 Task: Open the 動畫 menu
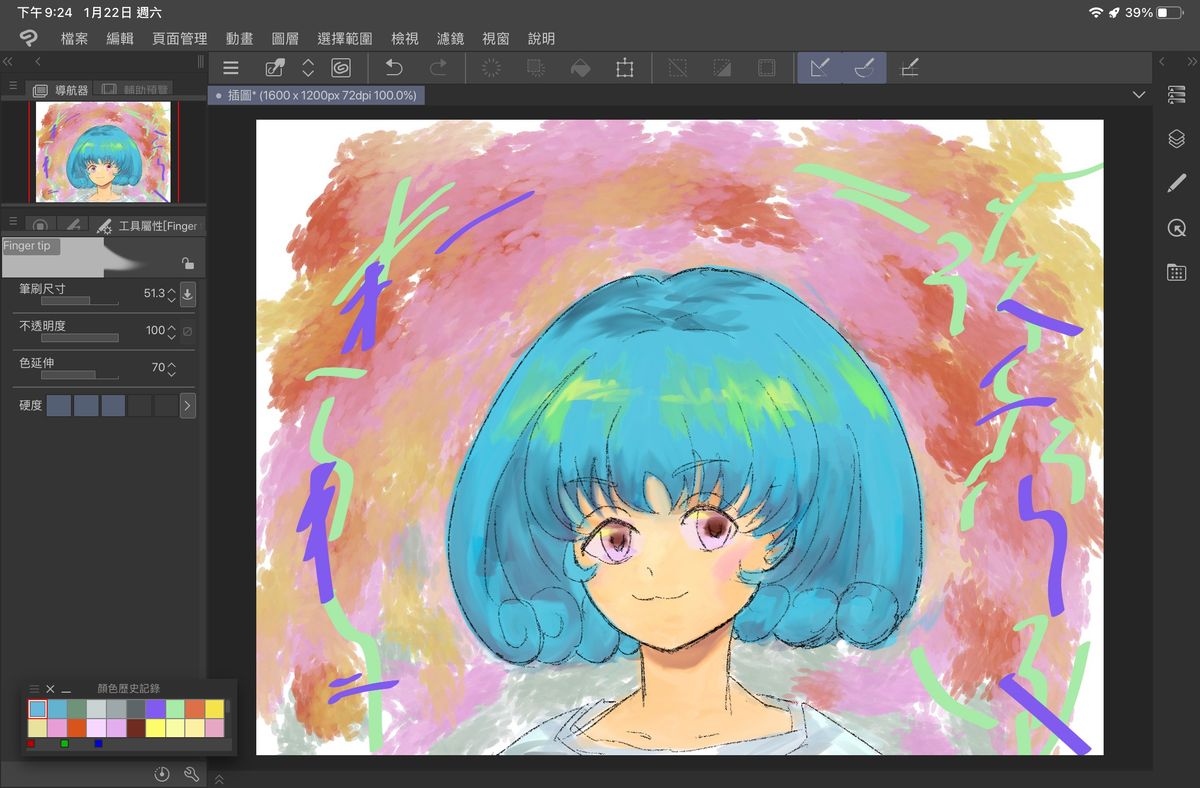[x=239, y=38]
